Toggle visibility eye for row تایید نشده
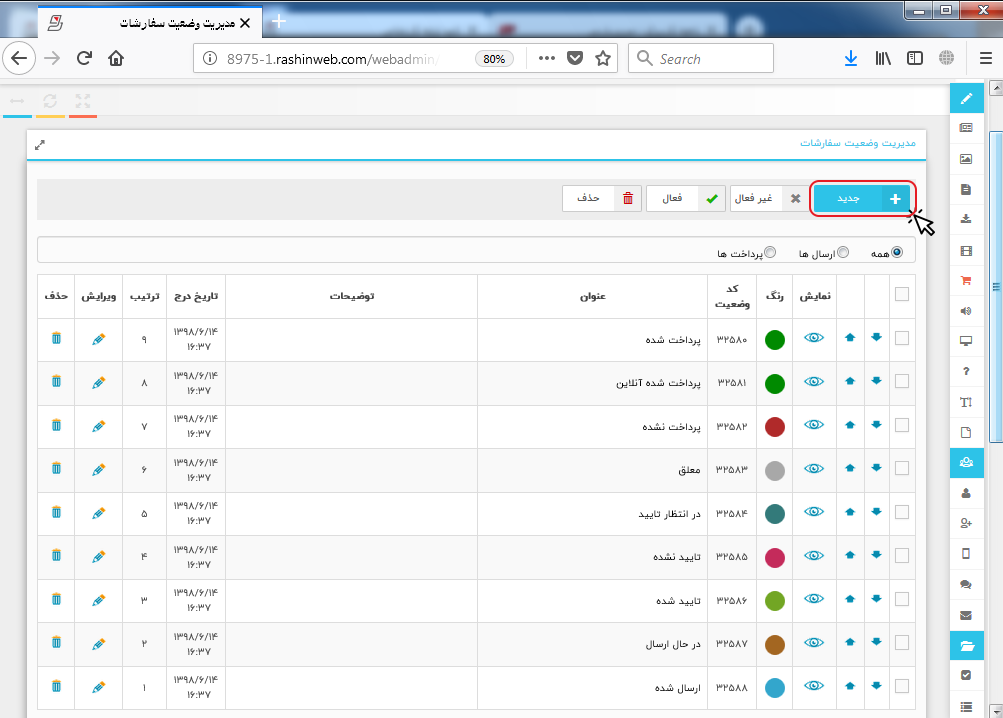1003x718 pixels. pyautogui.click(x=814, y=555)
